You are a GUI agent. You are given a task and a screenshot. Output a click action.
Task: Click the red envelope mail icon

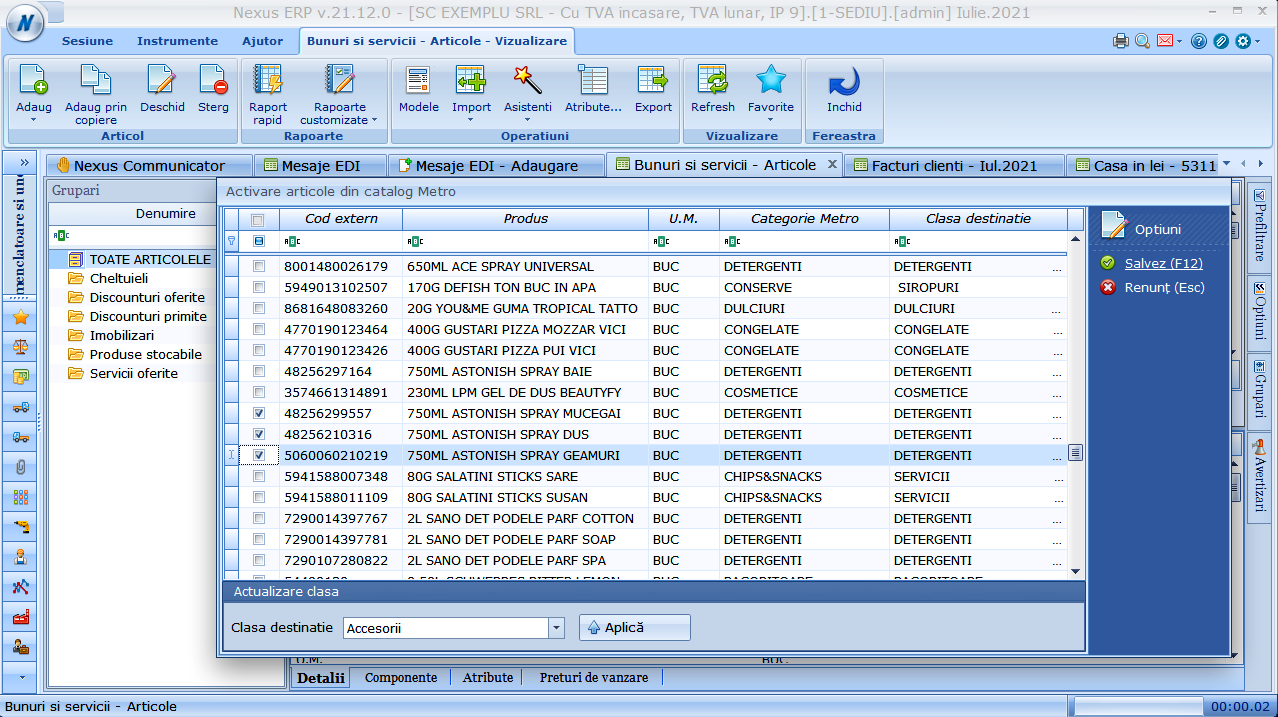pyautogui.click(x=1165, y=41)
